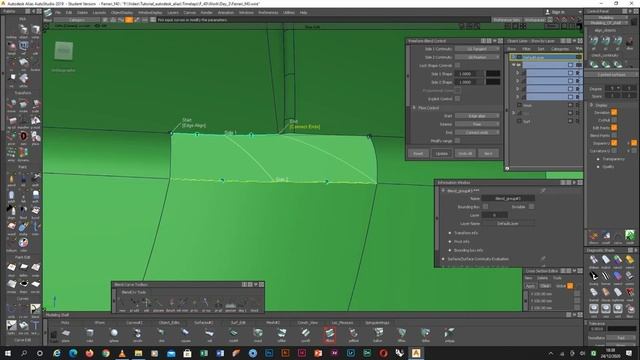Click the last icon on the modeling shelf
Viewport: 640px width, 360px height.
[x=449, y=333]
